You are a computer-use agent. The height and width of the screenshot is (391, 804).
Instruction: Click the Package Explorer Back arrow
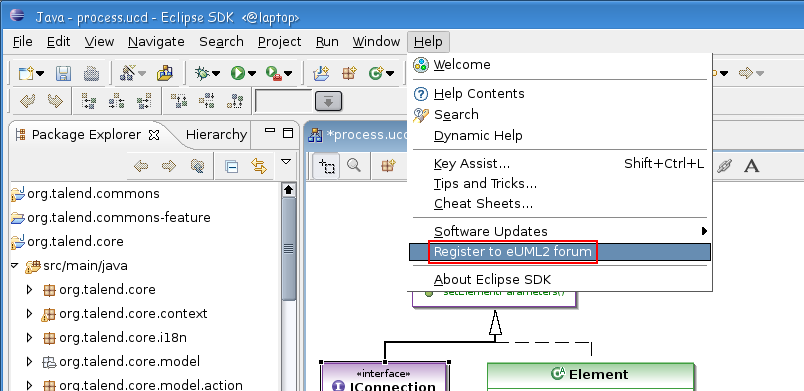click(141, 166)
